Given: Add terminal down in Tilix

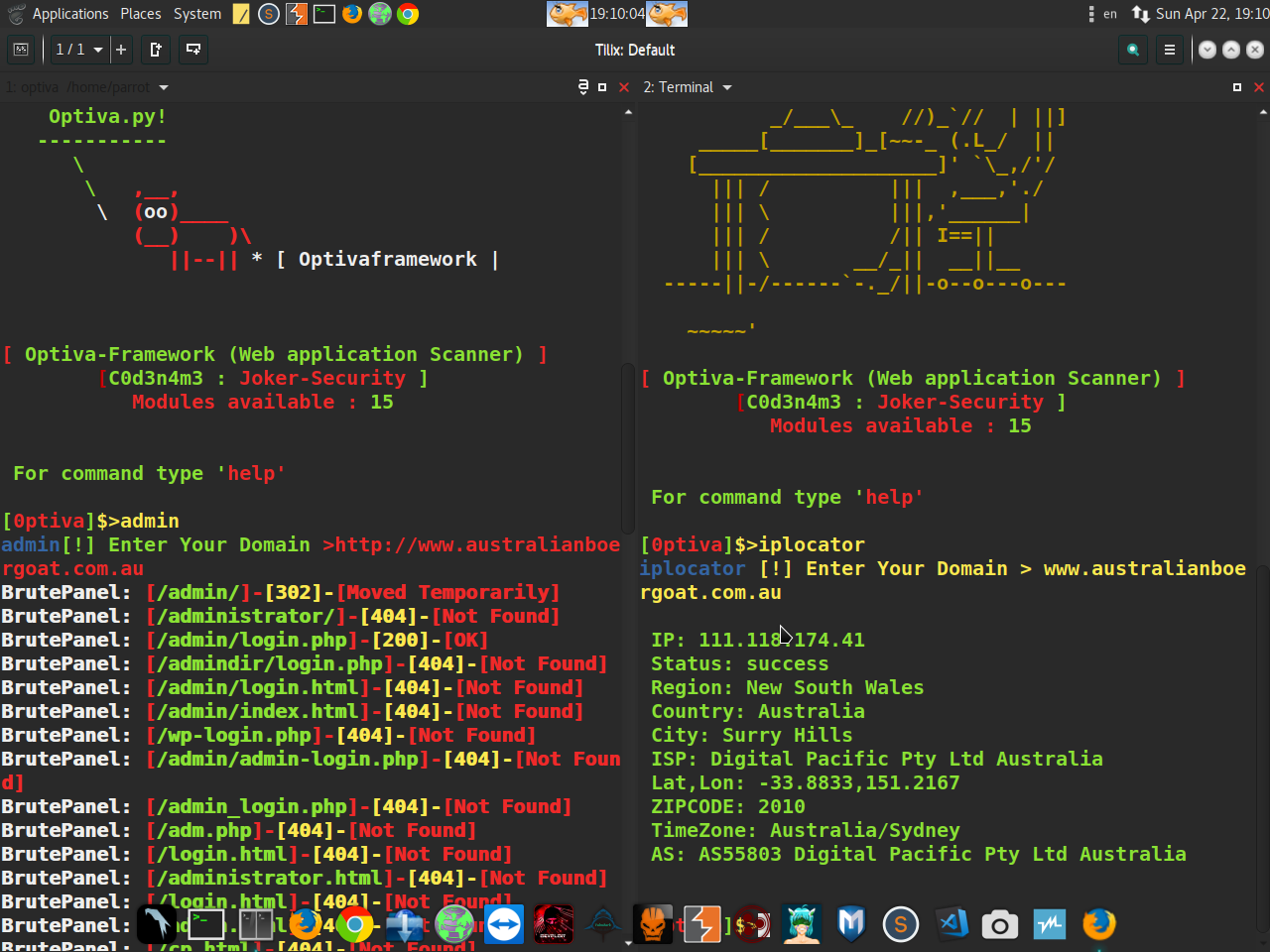Looking at the screenshot, I should (193, 50).
